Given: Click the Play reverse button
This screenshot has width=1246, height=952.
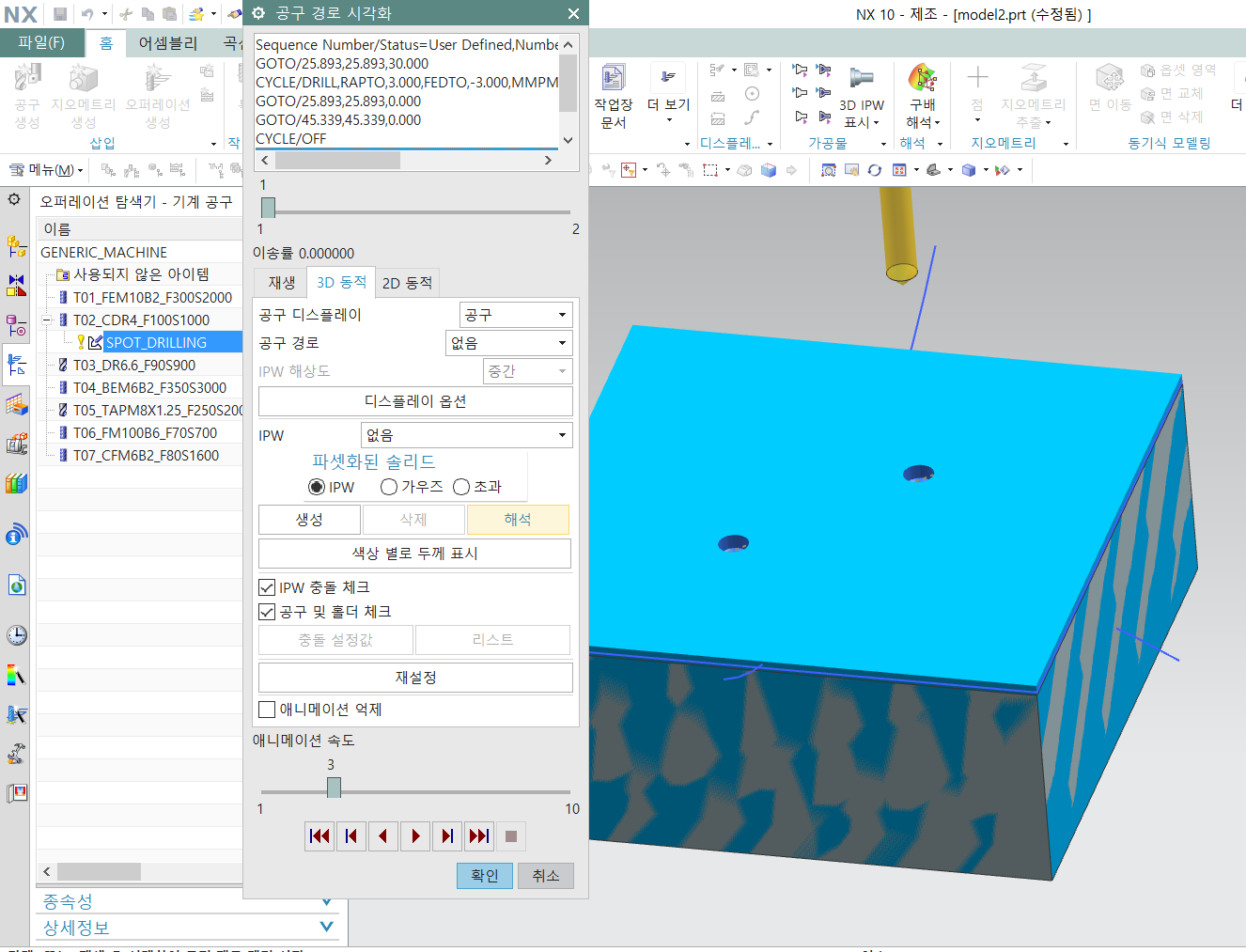Looking at the screenshot, I should (x=383, y=836).
